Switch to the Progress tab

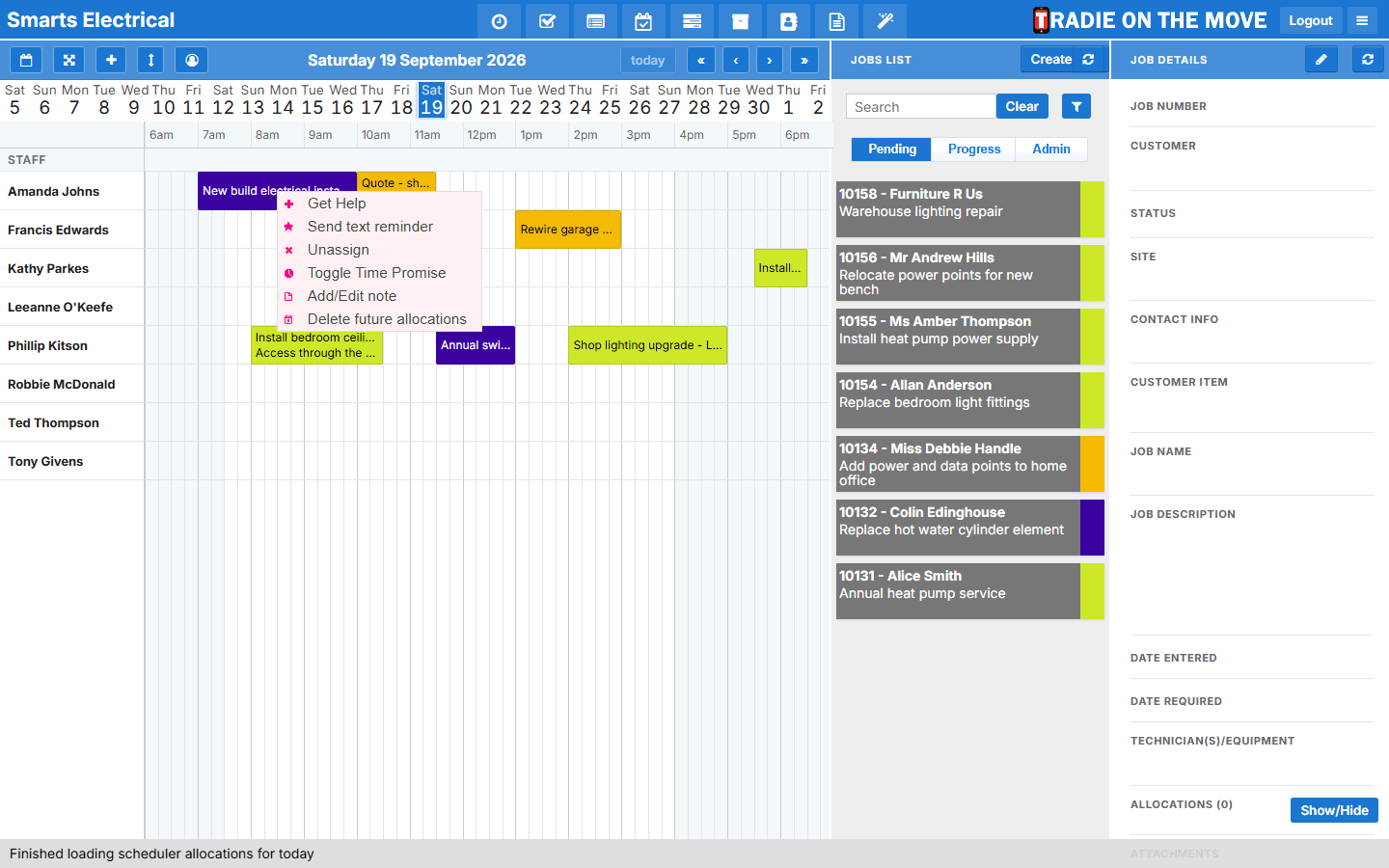(974, 149)
